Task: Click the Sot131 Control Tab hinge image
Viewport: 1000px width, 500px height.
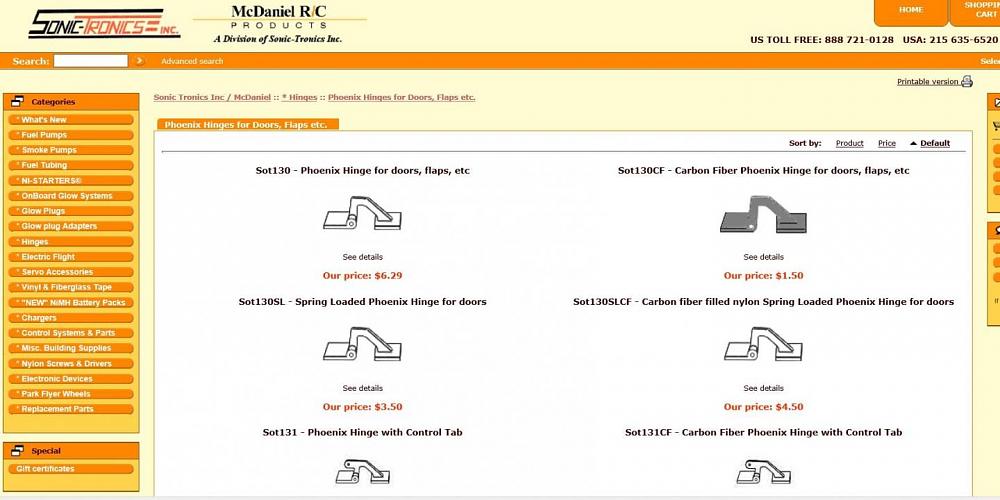Action: 362,472
